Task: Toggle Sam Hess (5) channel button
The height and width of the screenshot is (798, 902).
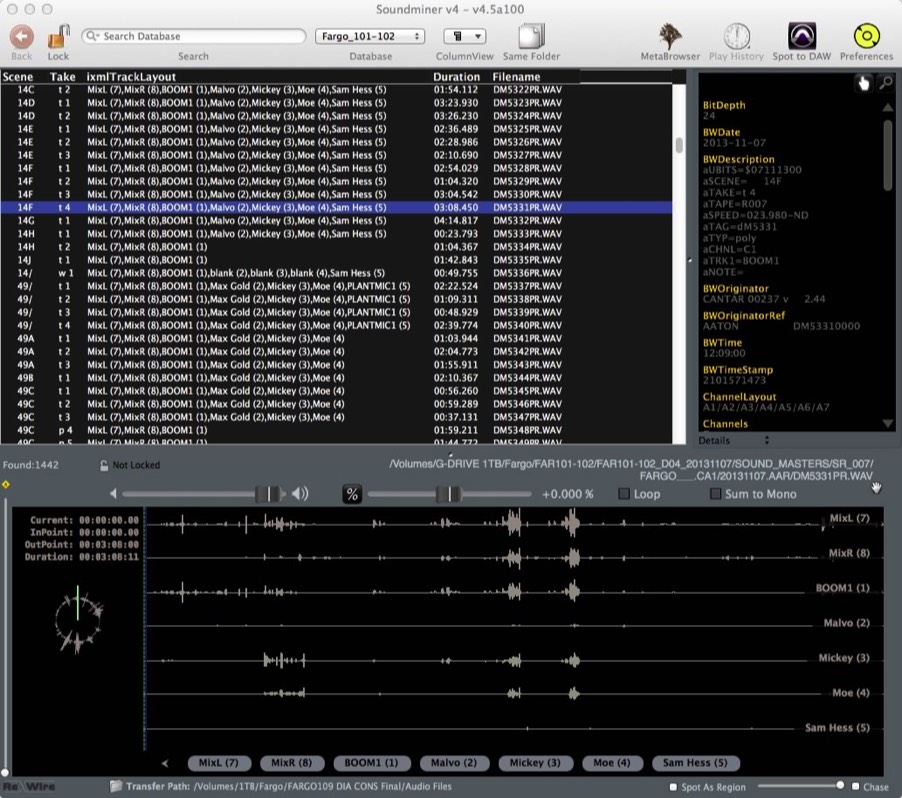Action: (695, 763)
